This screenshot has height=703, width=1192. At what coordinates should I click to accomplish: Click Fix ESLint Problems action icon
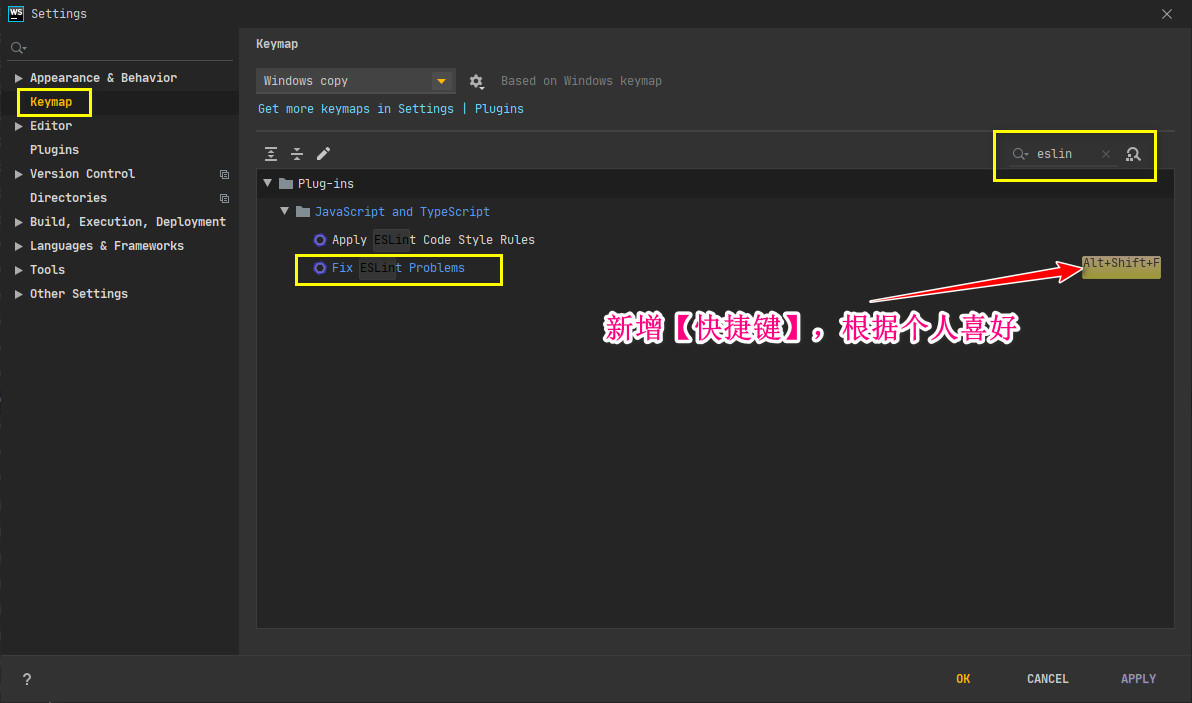tap(320, 268)
